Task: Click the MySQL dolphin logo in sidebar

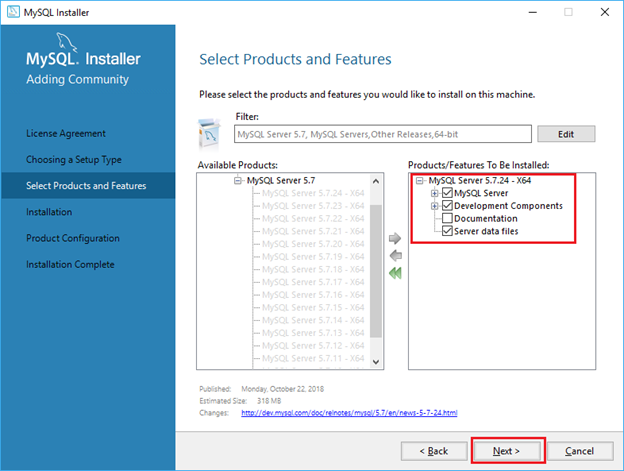Action: pyautogui.click(x=66, y=42)
